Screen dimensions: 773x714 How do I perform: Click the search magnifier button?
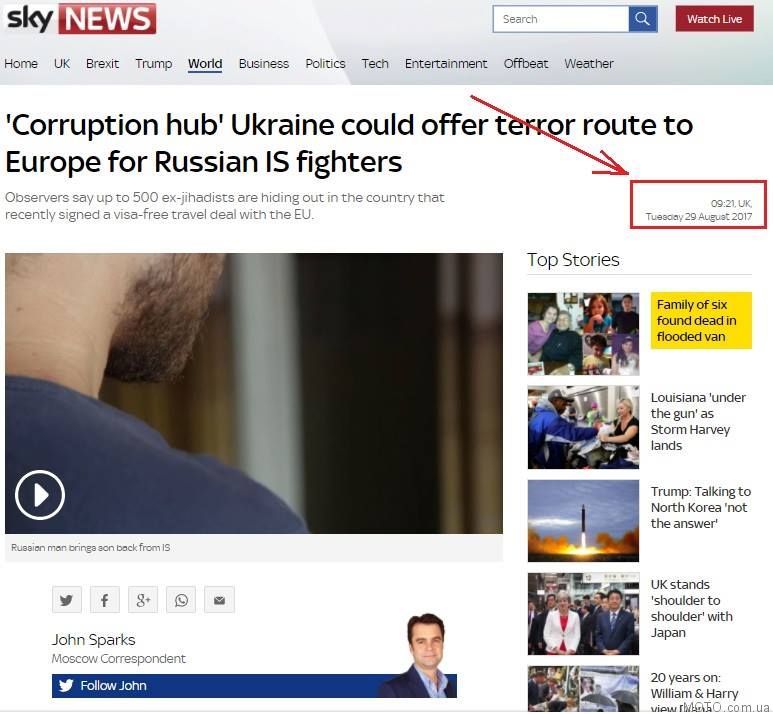point(643,19)
